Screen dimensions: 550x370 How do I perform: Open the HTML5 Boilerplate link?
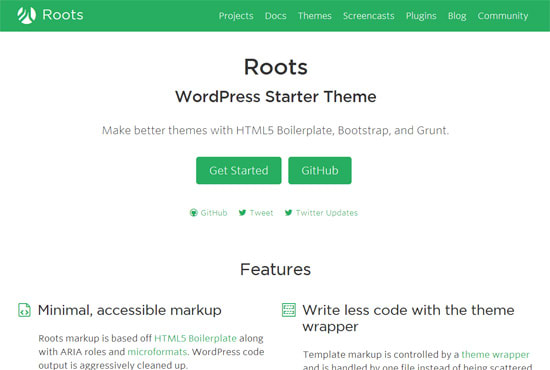tap(195, 338)
